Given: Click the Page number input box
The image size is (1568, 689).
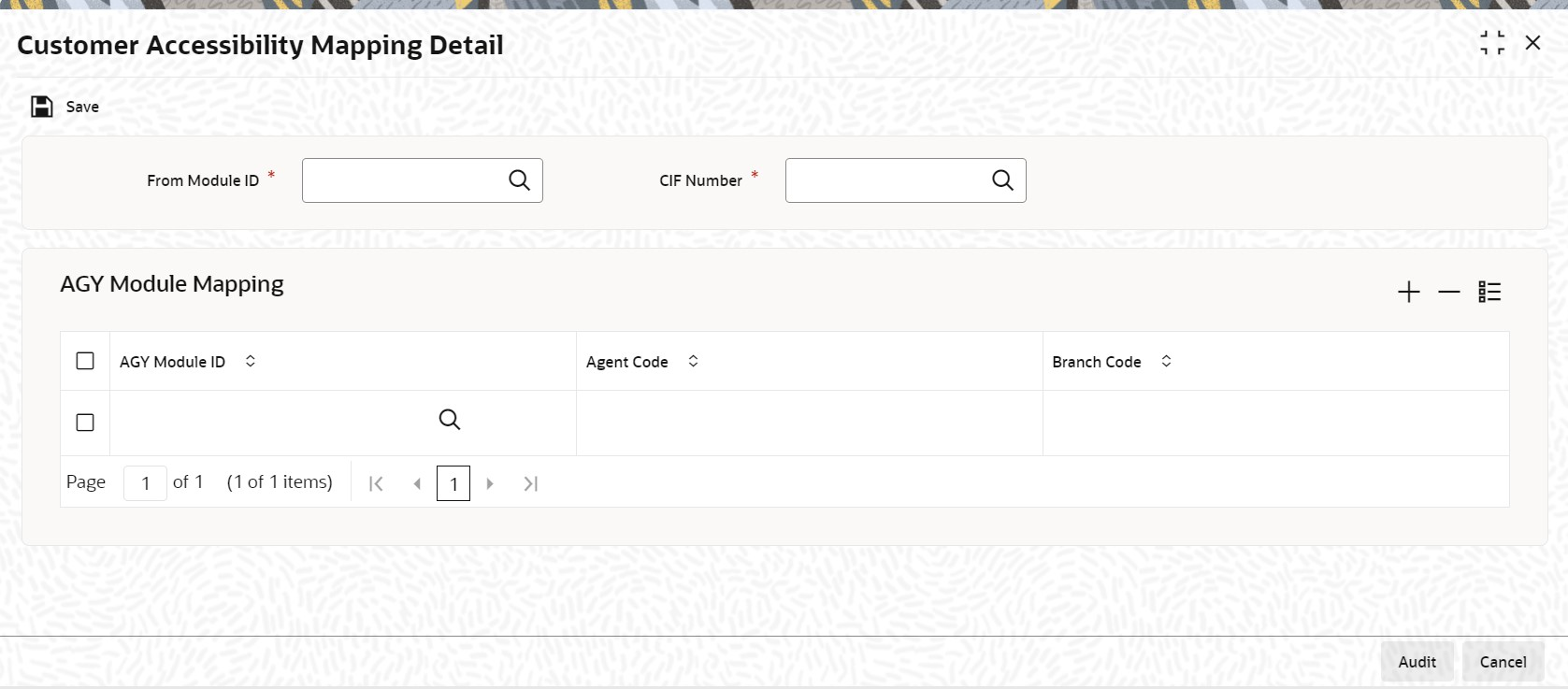Looking at the screenshot, I should (145, 483).
